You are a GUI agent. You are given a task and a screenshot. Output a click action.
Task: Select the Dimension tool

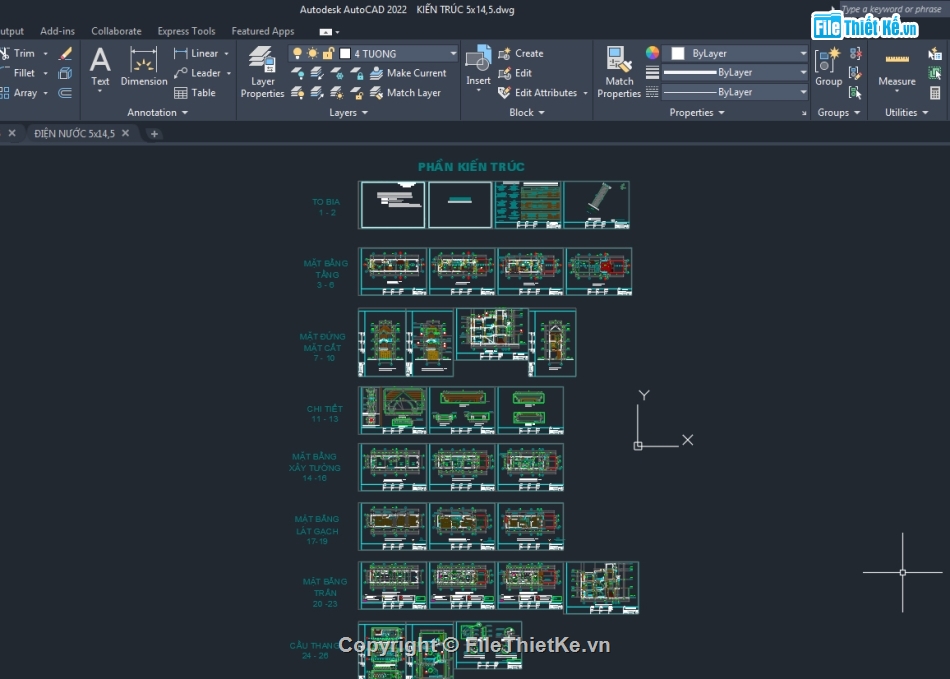coord(144,68)
